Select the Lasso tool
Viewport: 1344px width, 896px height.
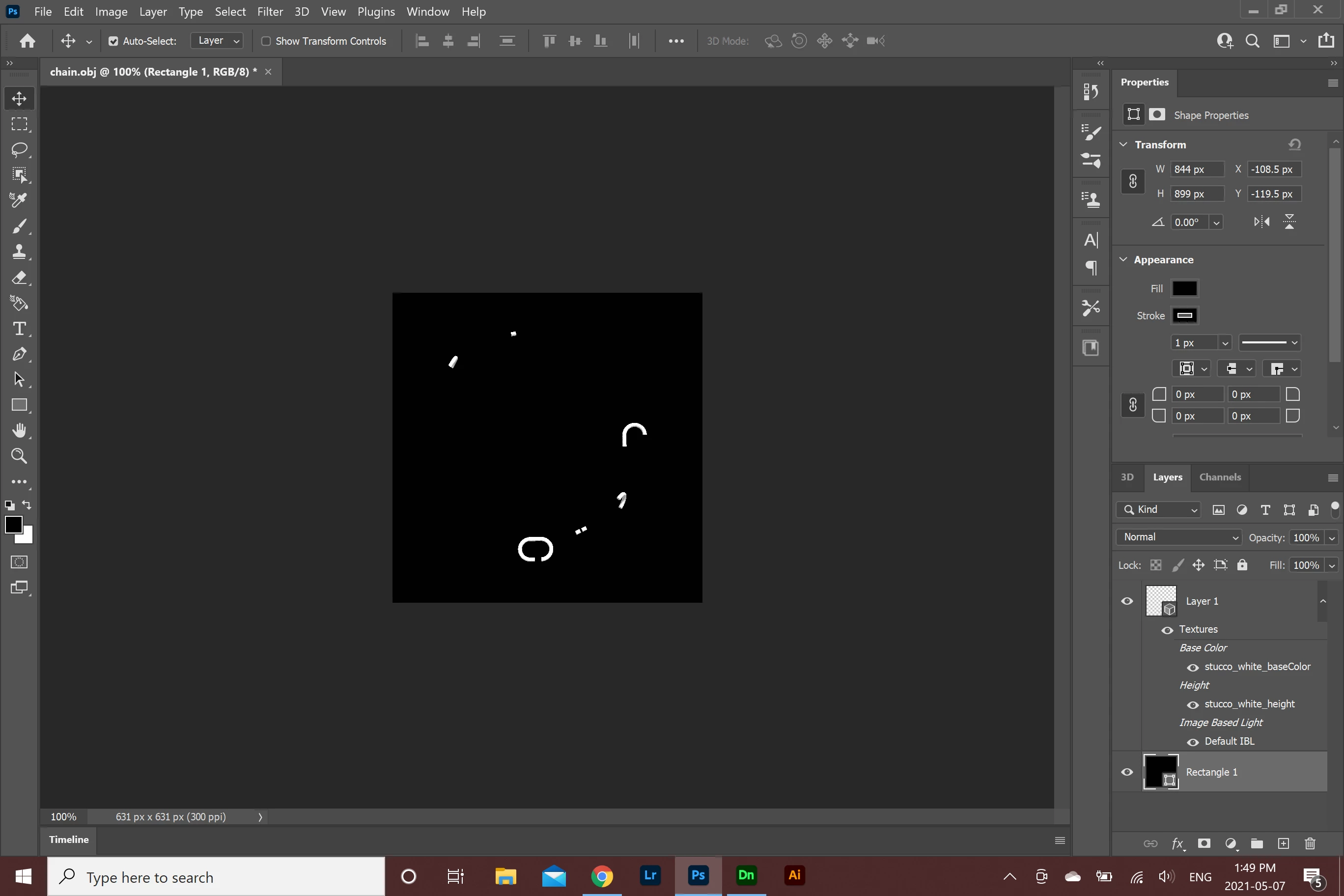[19, 150]
